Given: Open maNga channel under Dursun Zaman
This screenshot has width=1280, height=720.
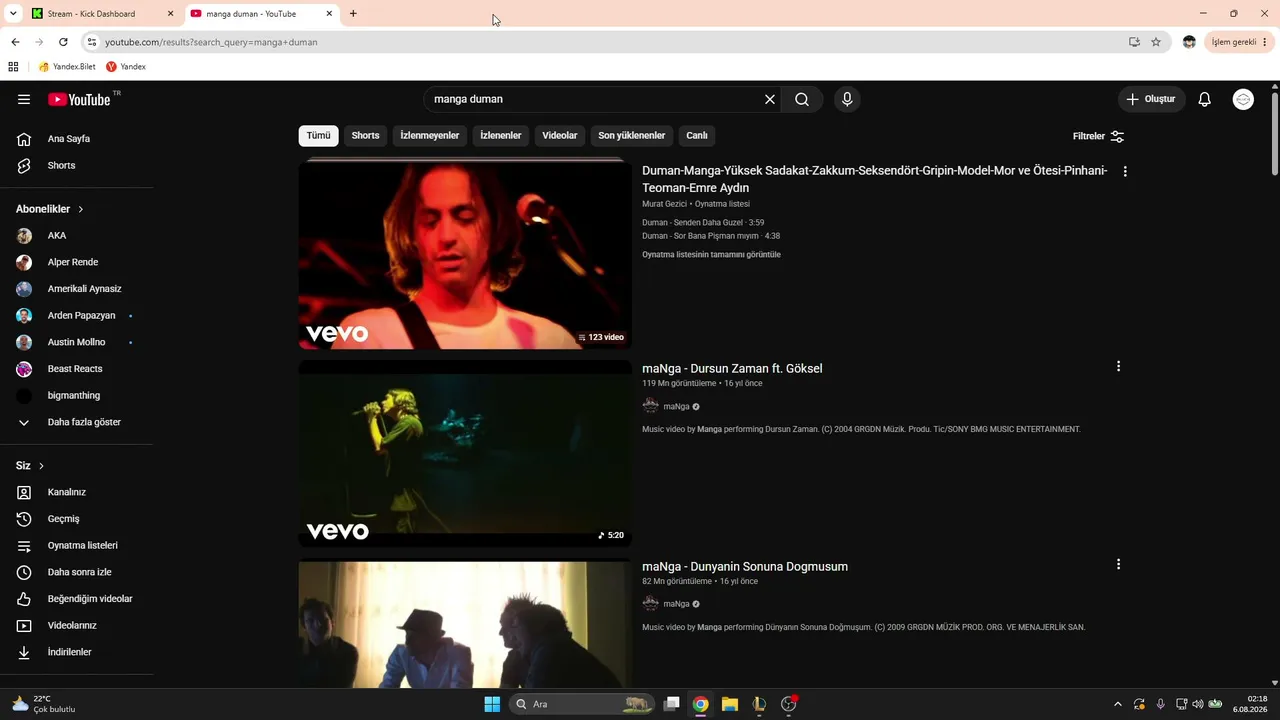Looking at the screenshot, I should (676, 407).
